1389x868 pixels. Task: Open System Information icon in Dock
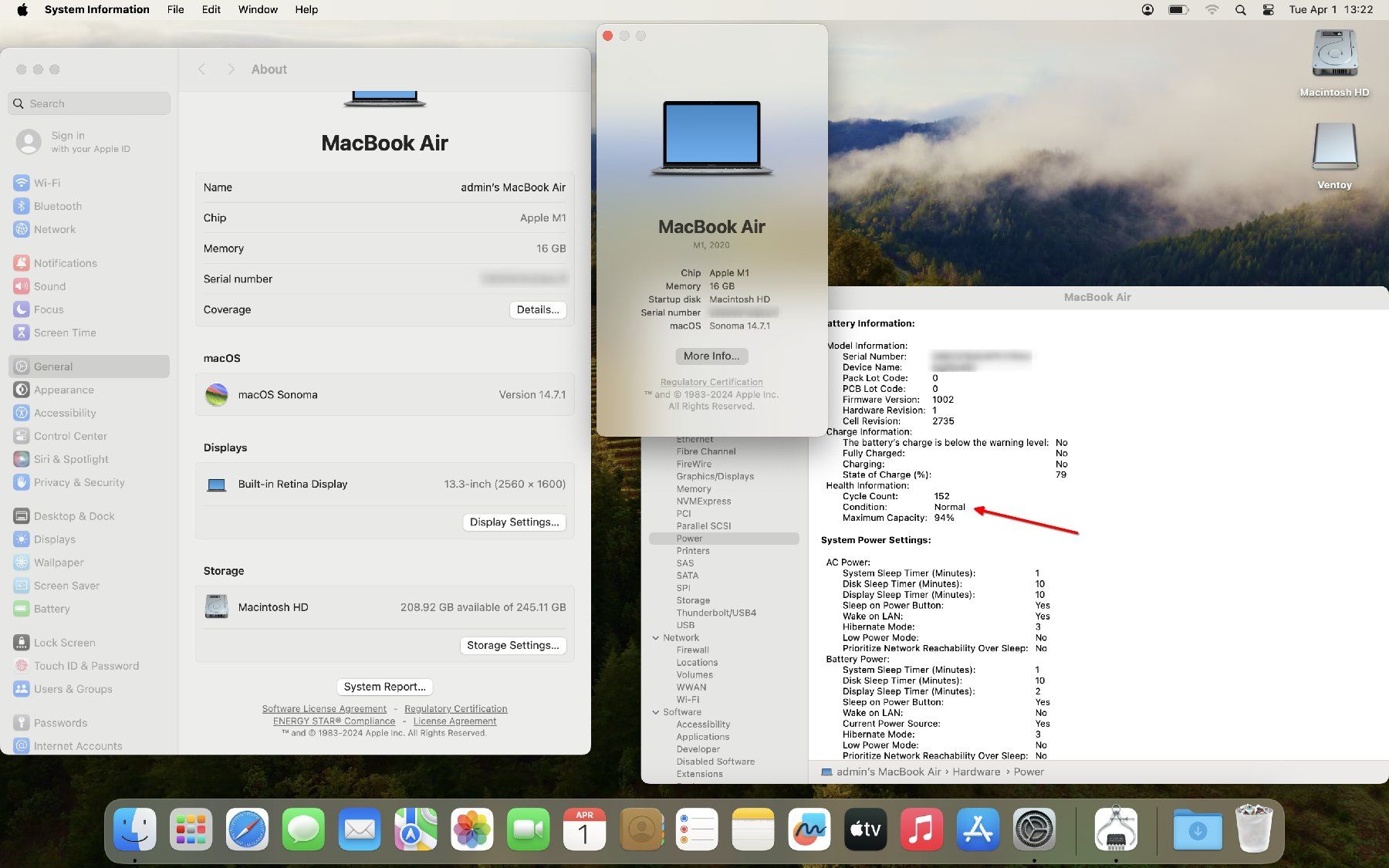(x=1116, y=829)
